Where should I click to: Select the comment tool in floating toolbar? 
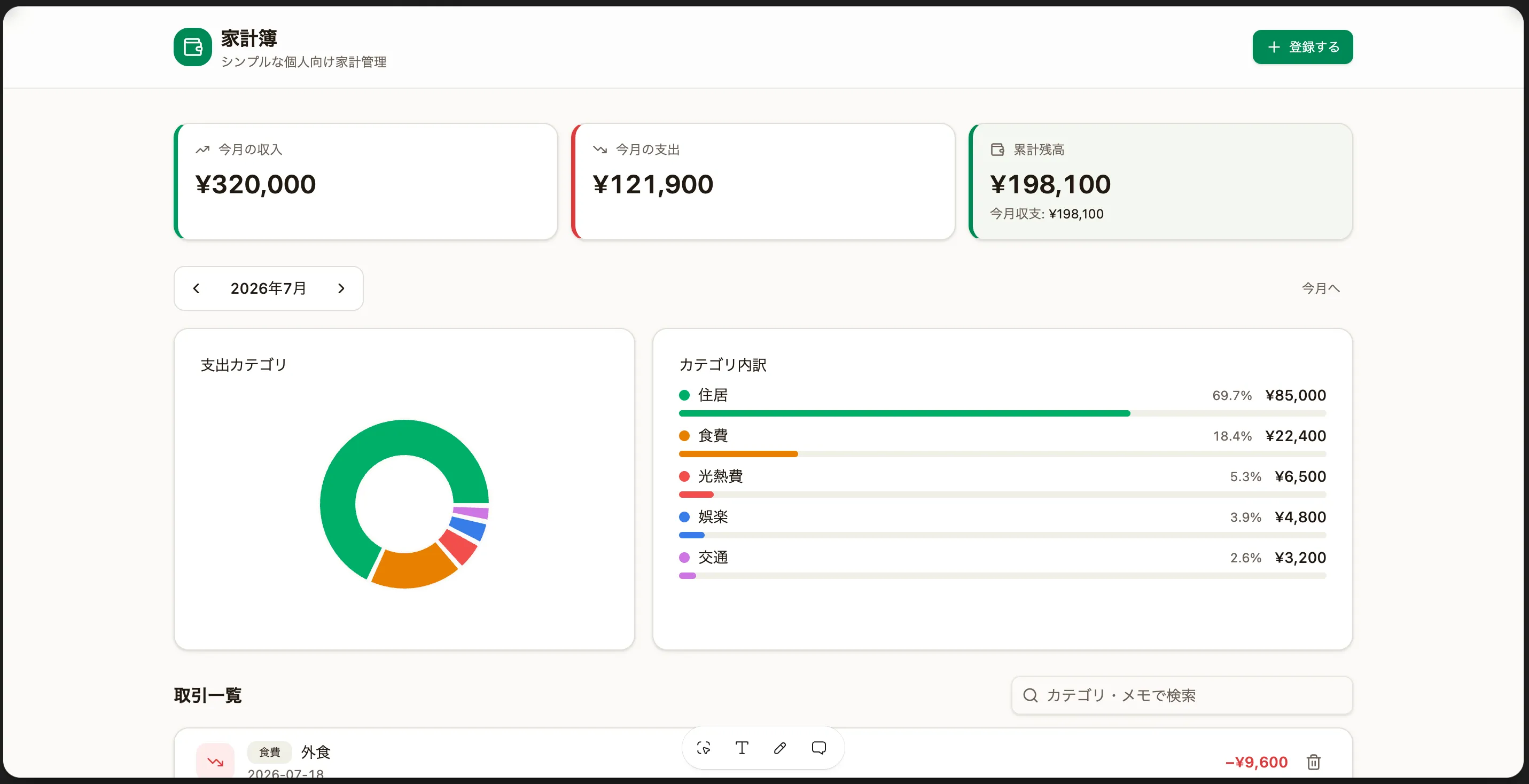click(818, 748)
